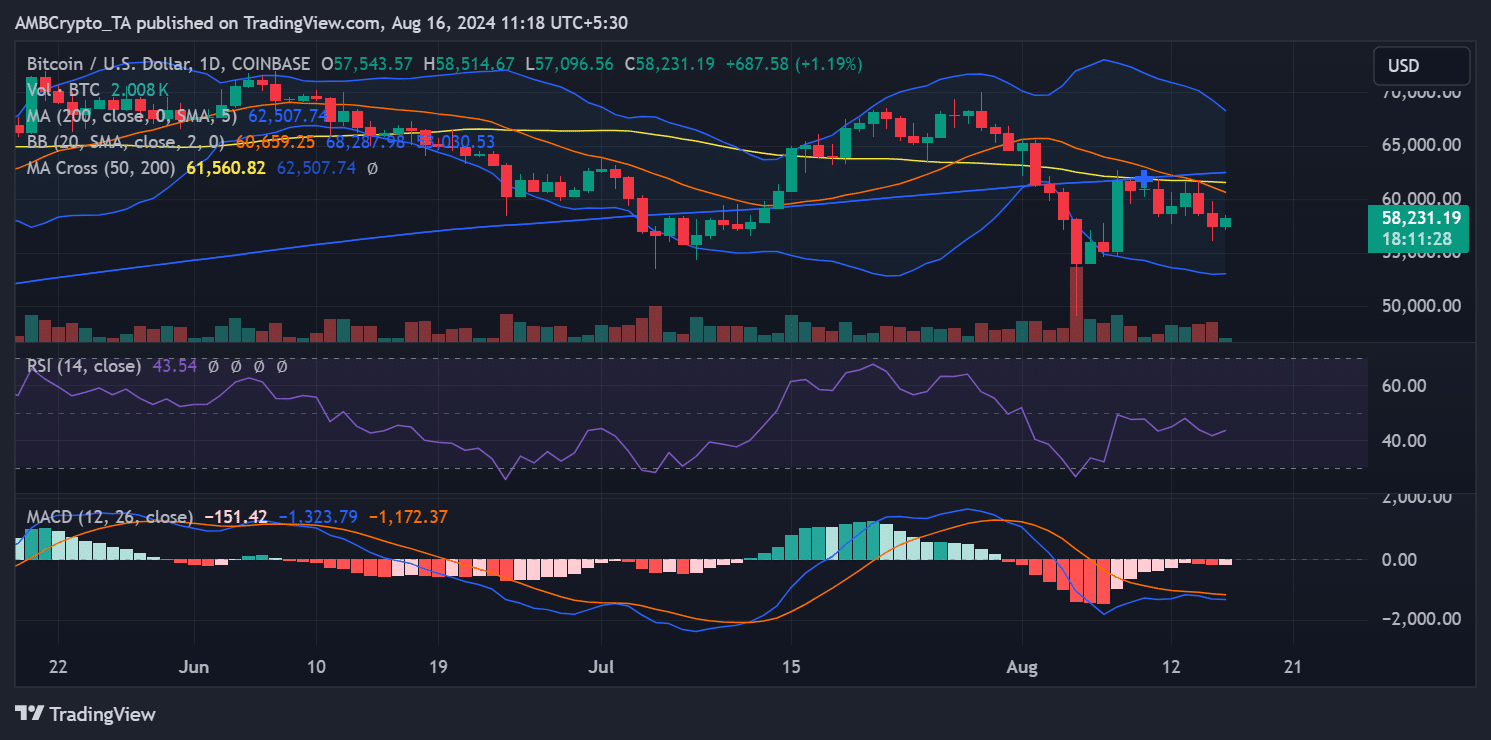Click the low price L57,096.56
The width and height of the screenshot is (1491, 740).
pos(570,64)
